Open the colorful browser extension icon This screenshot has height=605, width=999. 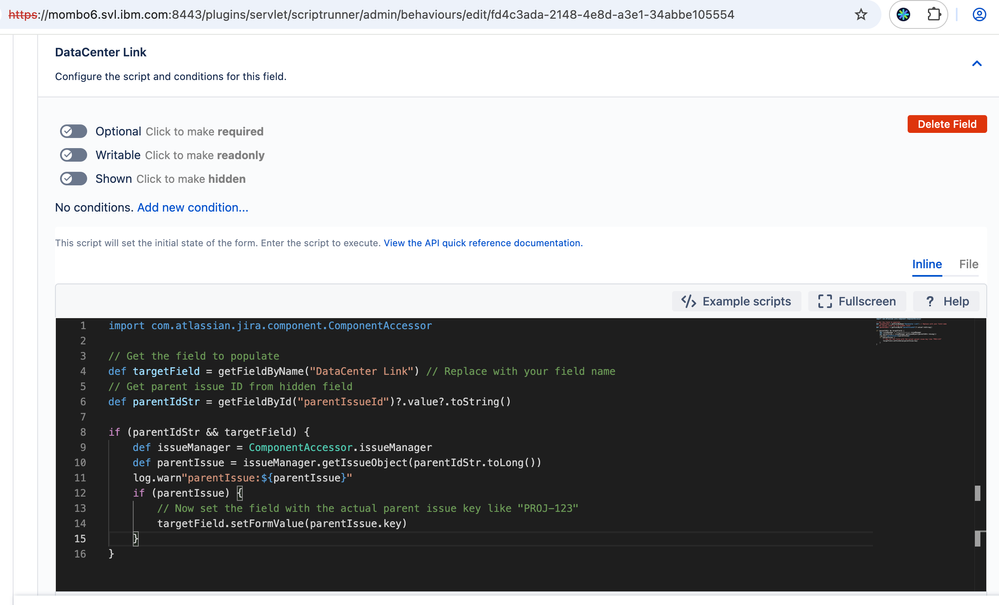pos(903,15)
